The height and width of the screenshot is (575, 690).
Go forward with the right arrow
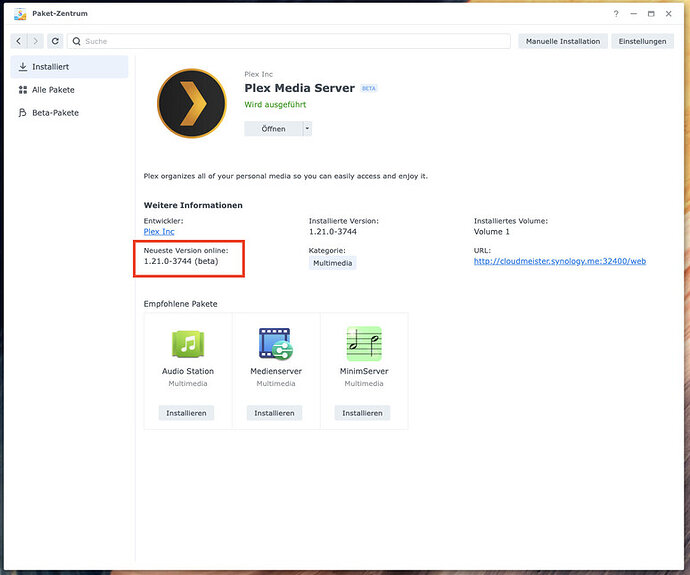coord(35,41)
